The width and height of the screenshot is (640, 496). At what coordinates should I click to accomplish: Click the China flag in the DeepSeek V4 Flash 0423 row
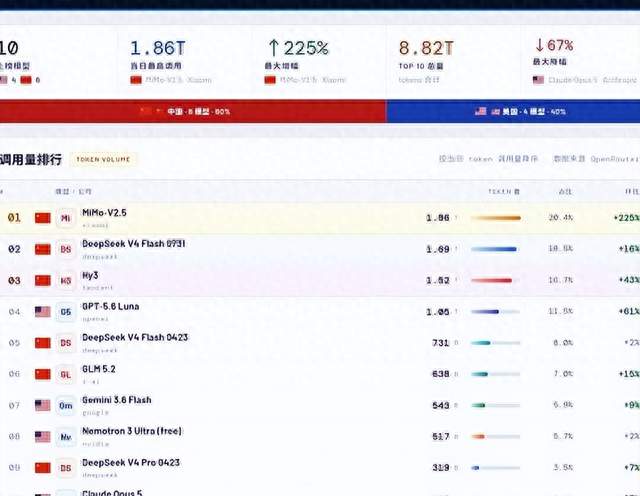(42, 343)
